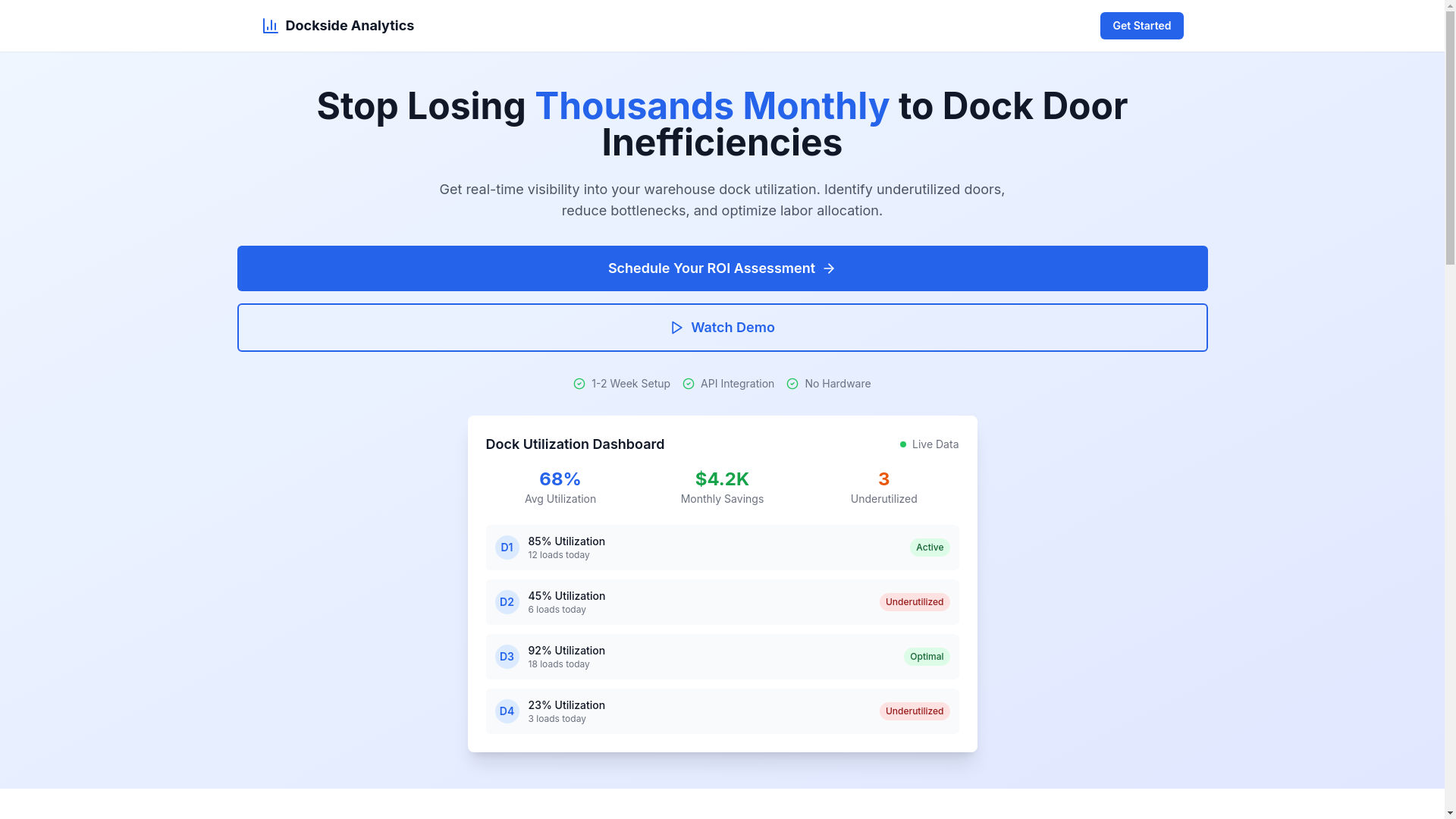Click the API Integration text
This screenshot has height=819, width=1456.
[737, 384]
